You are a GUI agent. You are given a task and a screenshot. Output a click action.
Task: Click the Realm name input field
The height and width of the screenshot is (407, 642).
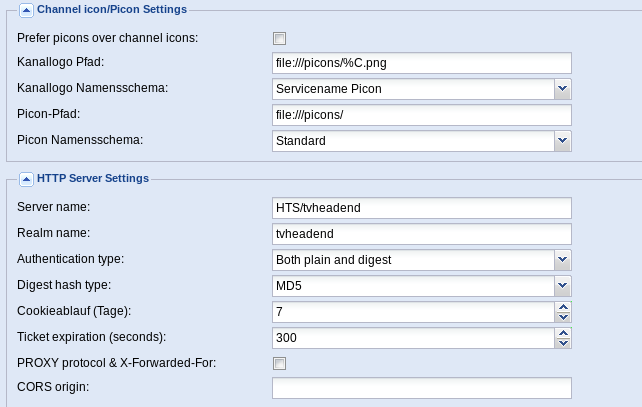[x=422, y=234]
